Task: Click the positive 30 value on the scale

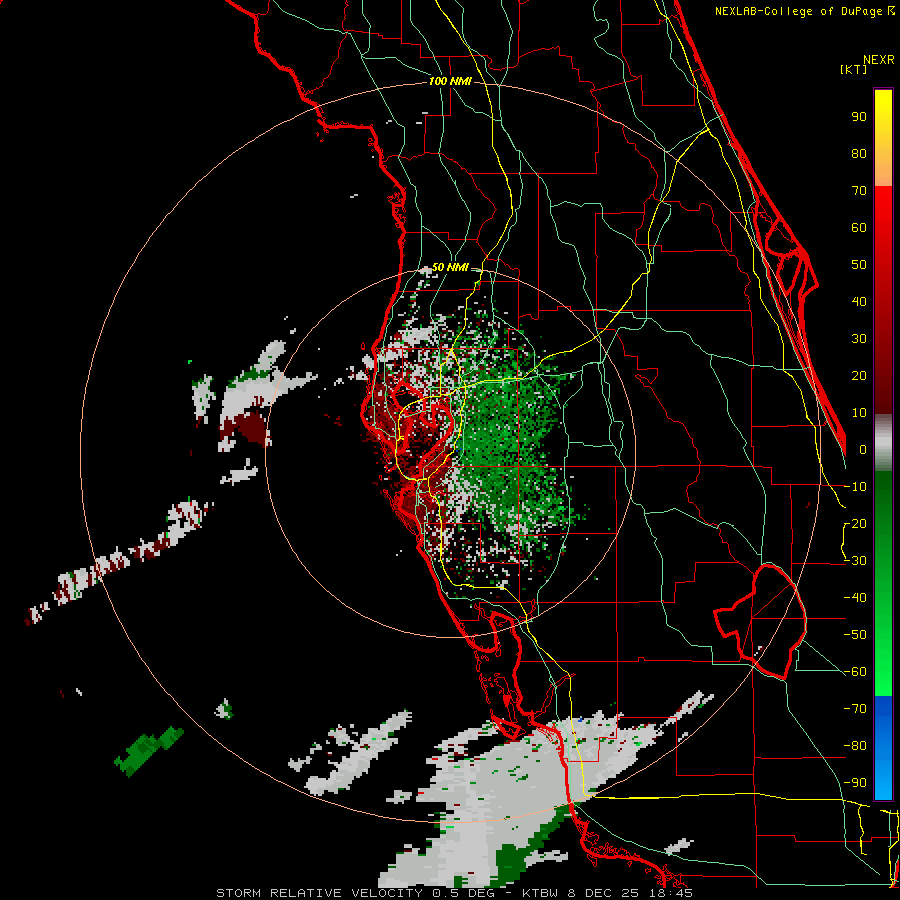Action: 859,339
